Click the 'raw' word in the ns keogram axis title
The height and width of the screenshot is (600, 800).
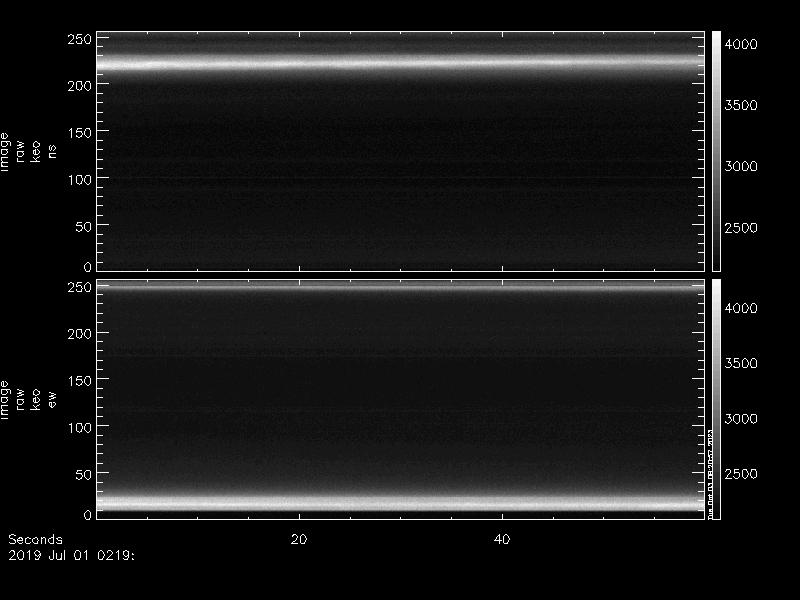click(x=19, y=151)
